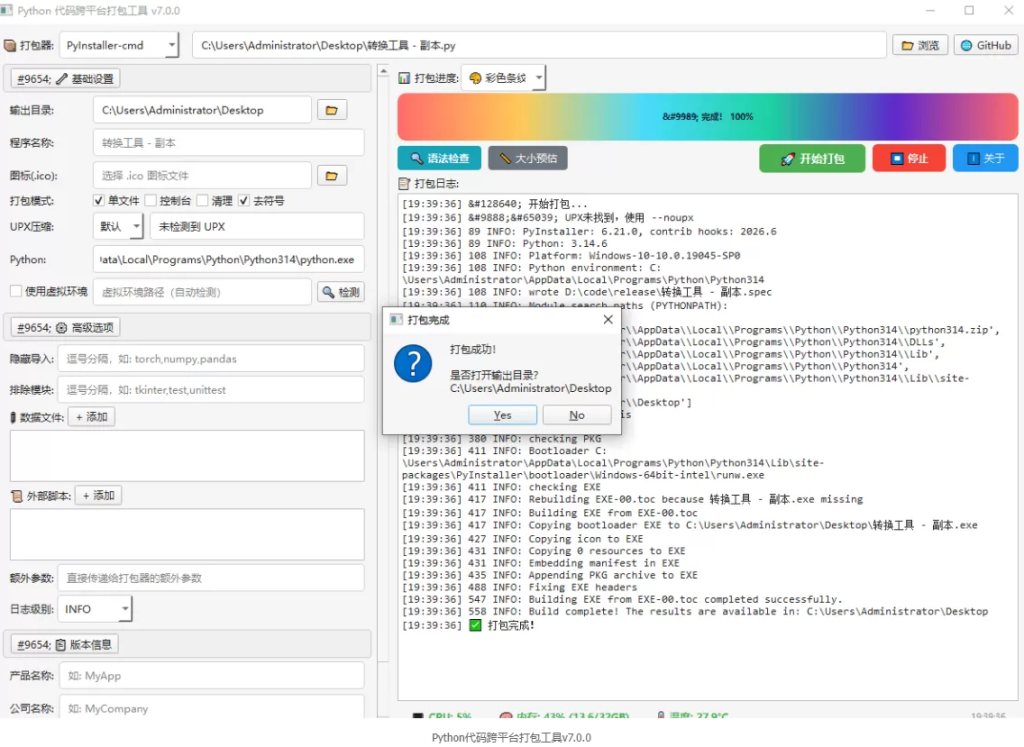Toggle the 控制台 checkbox
This screenshot has width=1024, height=747.
pyautogui.click(x=151, y=200)
